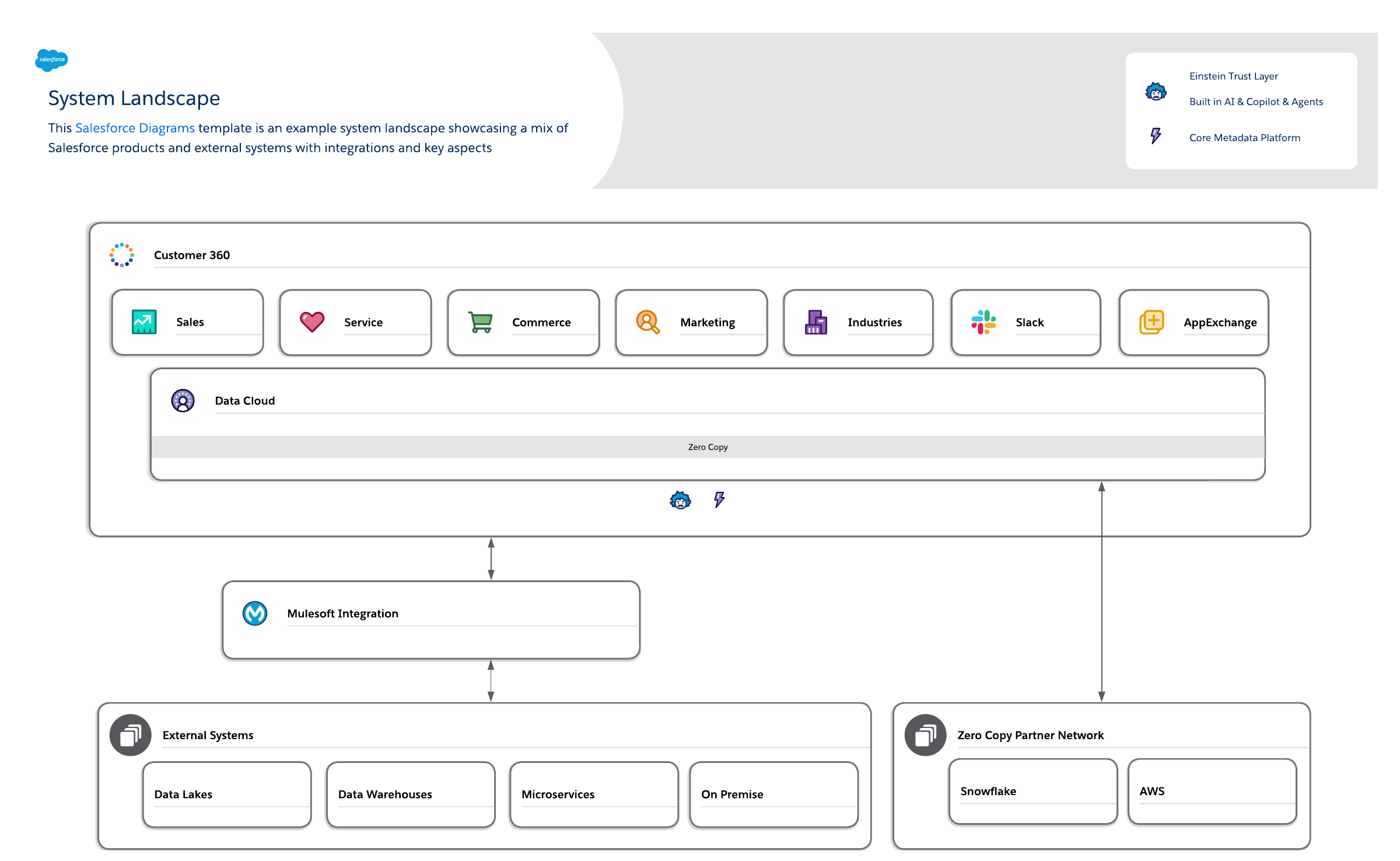
Task: Select the Data Cloud icon
Action: coord(183,401)
